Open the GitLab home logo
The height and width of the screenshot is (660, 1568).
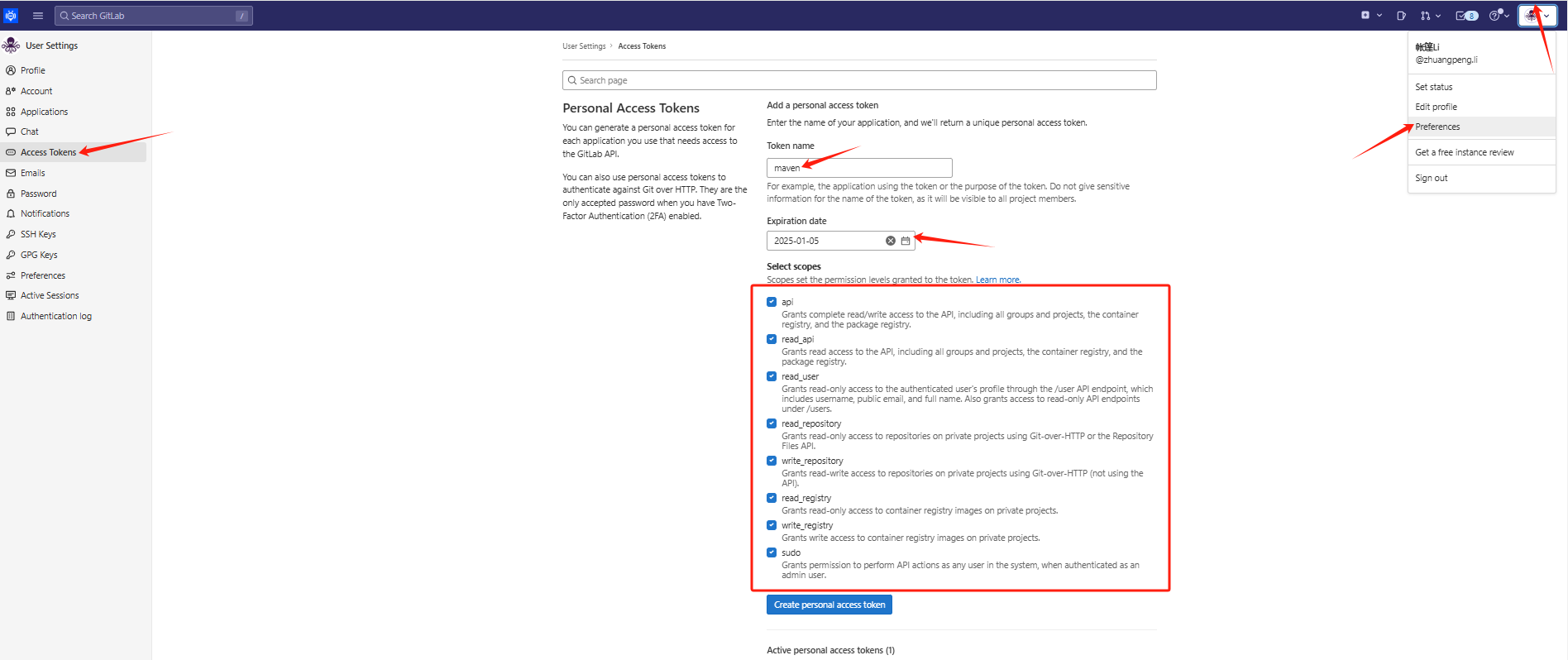coord(11,16)
